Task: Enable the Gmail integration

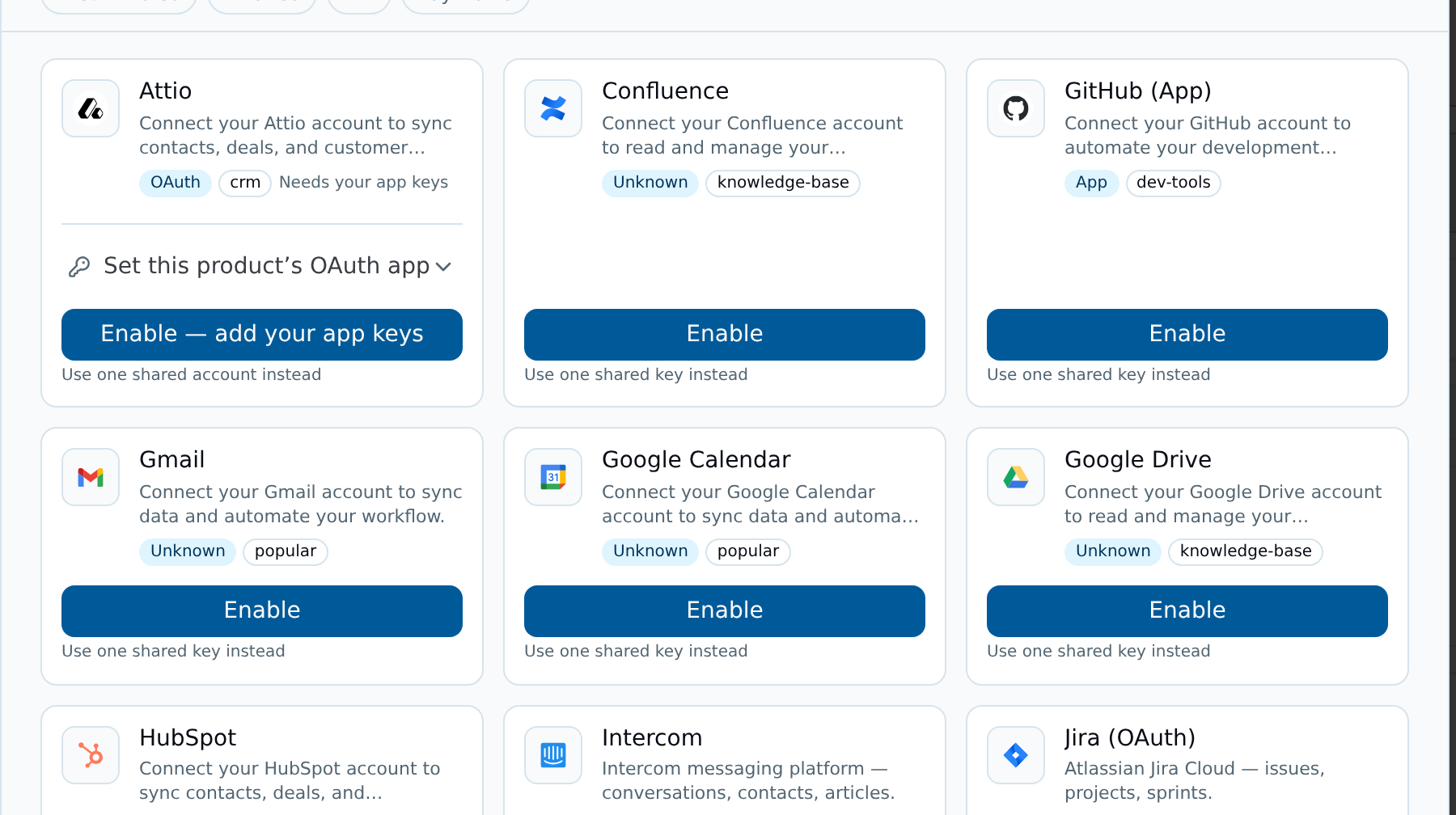Action: click(x=262, y=611)
